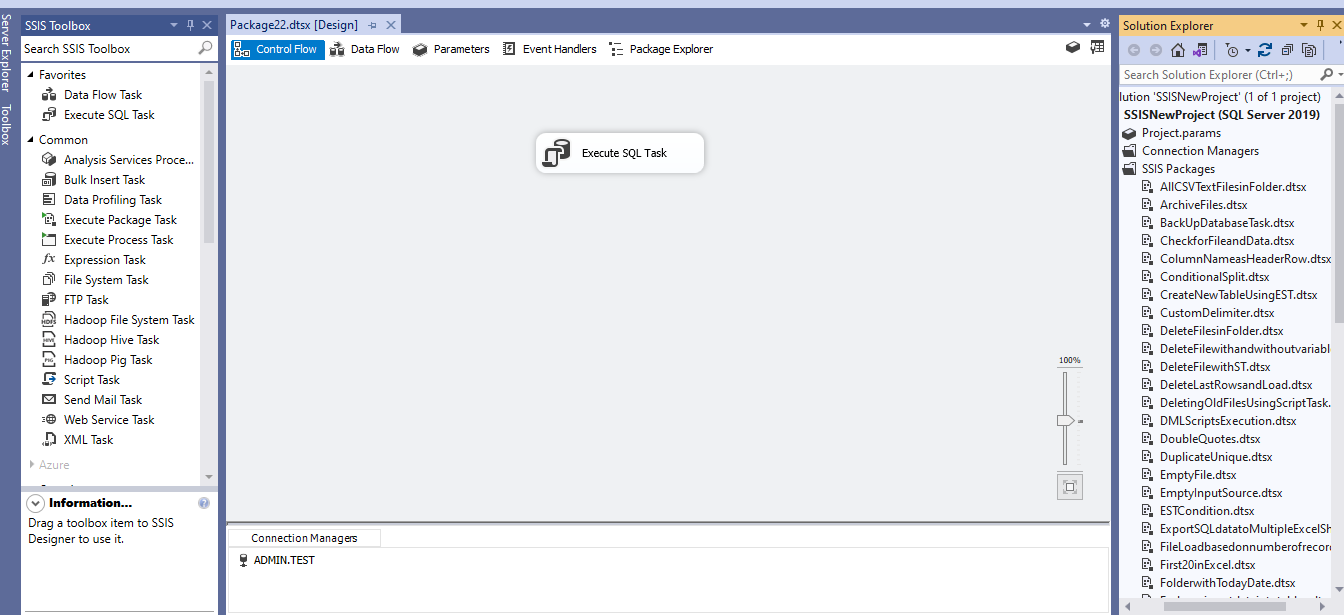Select the Analysis Services Processing Task icon
The image size is (1344, 615).
point(49,160)
